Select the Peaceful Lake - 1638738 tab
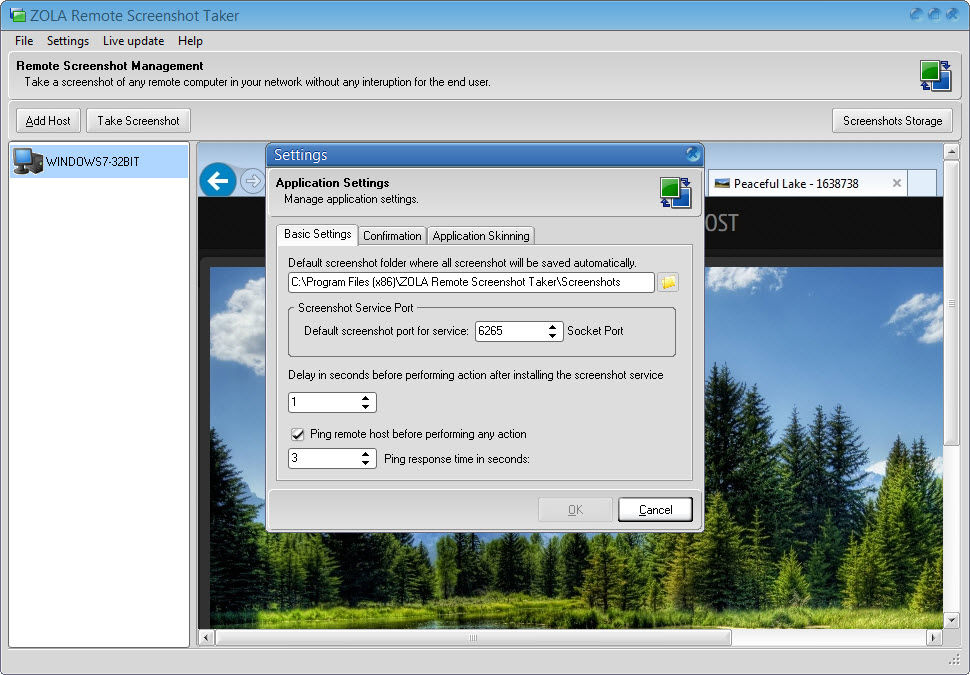 pos(808,184)
